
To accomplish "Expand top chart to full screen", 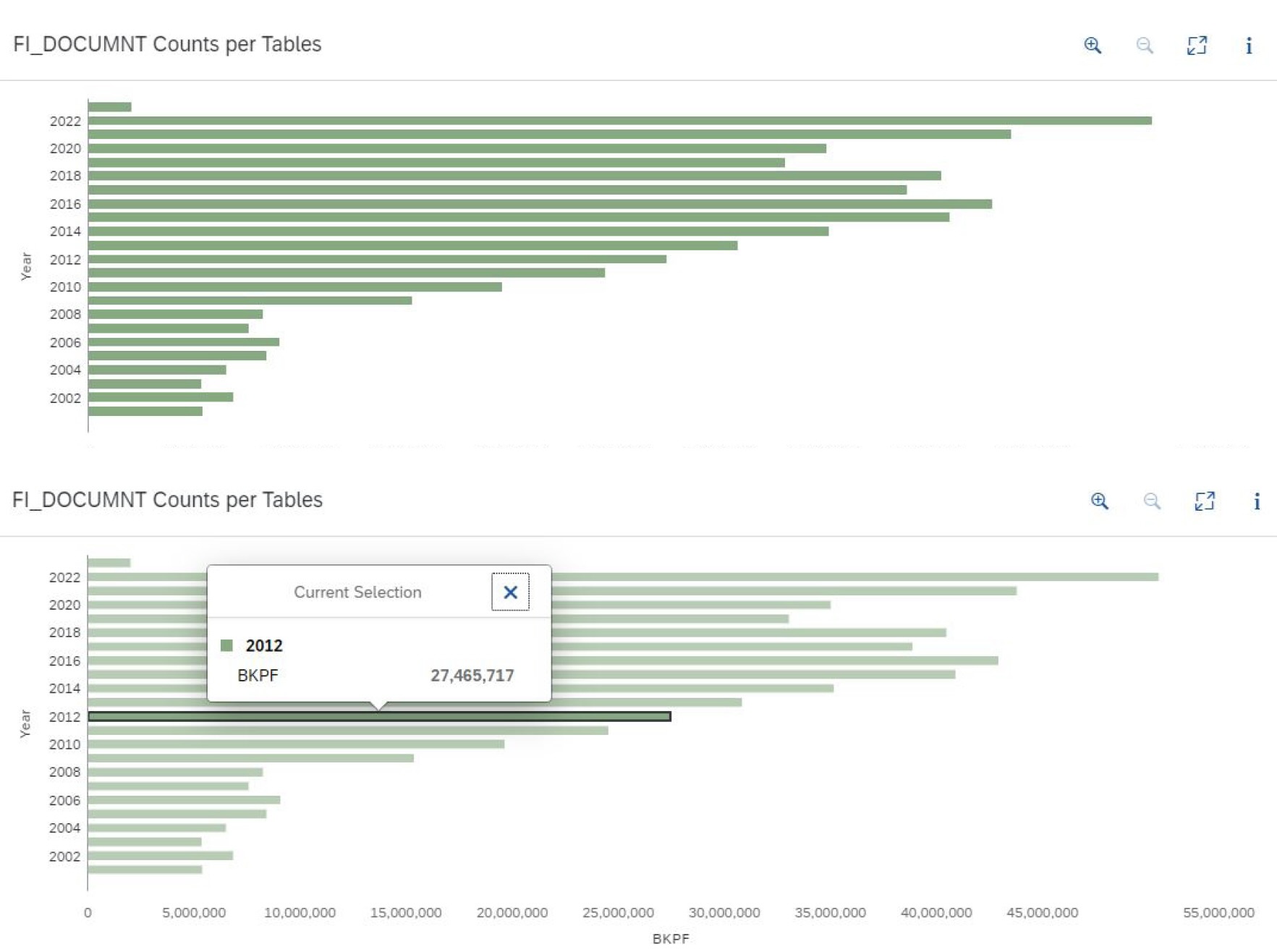I will 1197,46.
